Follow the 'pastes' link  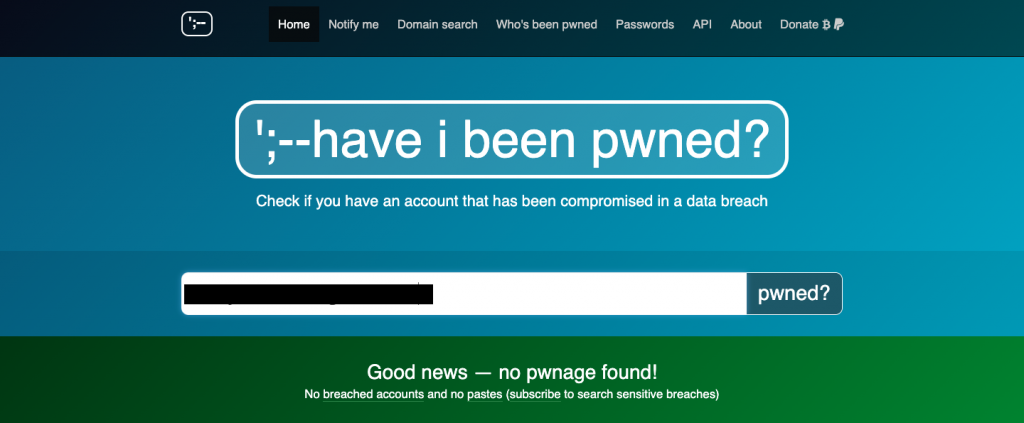pos(485,395)
